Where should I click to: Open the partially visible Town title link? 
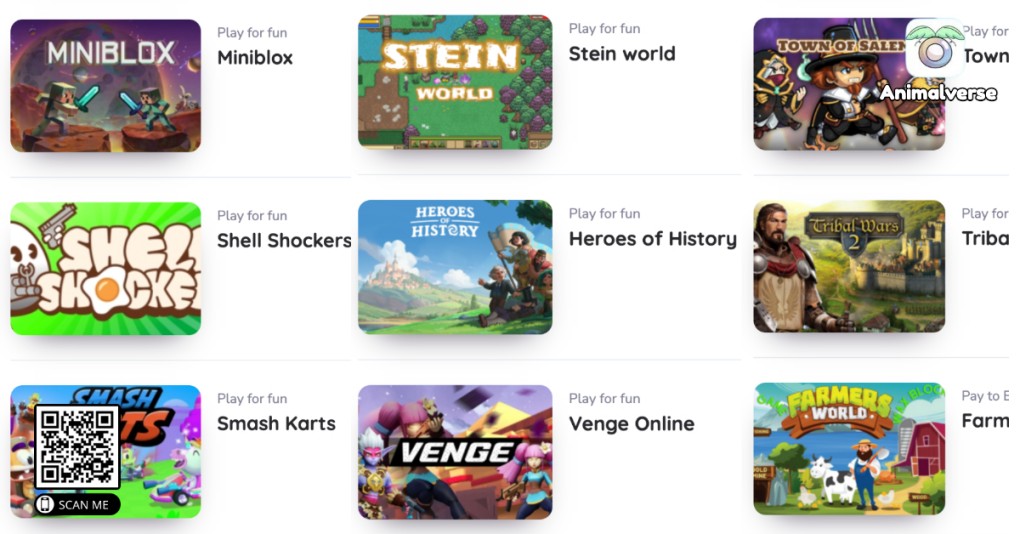point(986,56)
